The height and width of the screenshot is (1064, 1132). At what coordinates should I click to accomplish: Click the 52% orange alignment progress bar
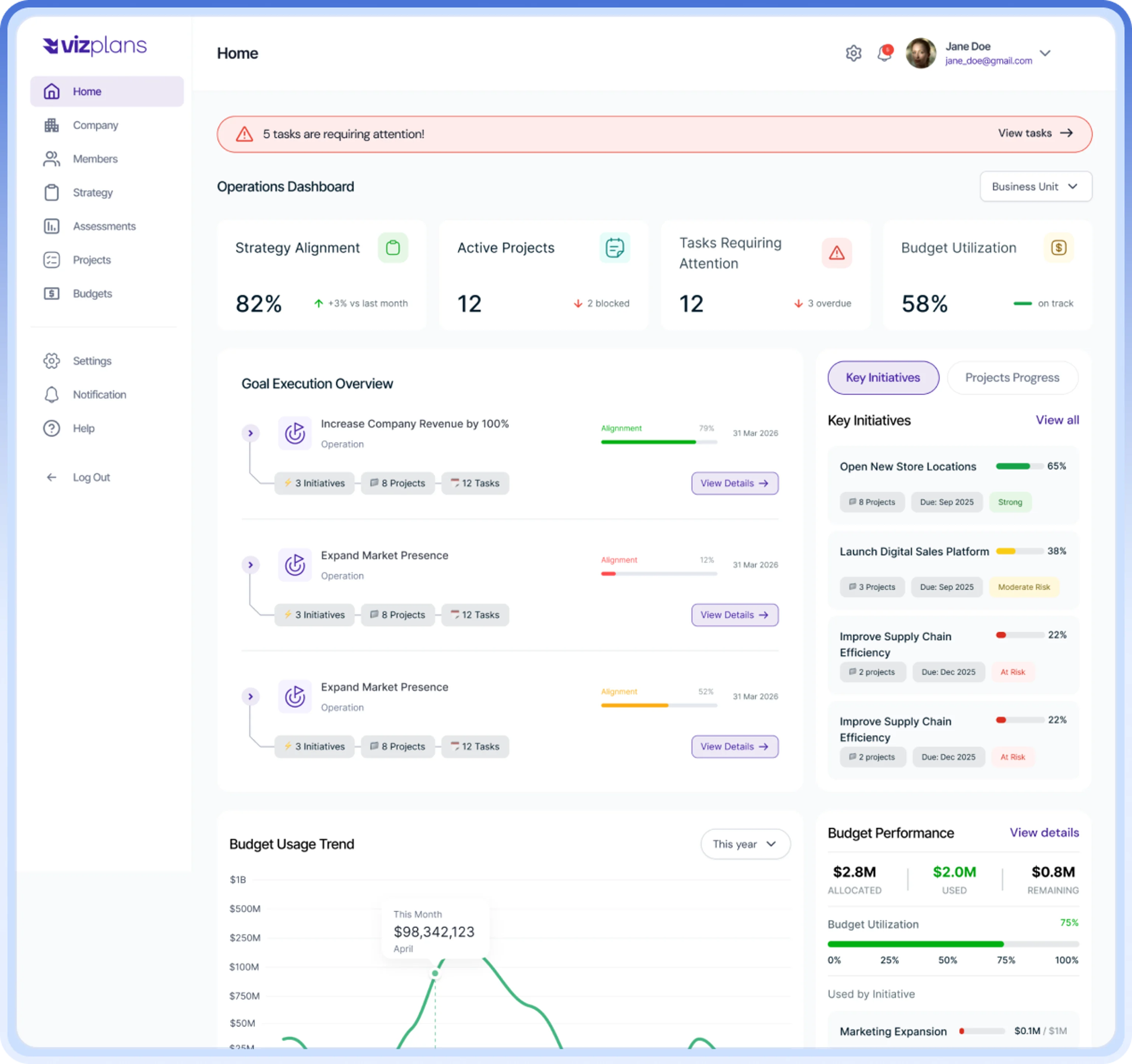click(x=659, y=705)
